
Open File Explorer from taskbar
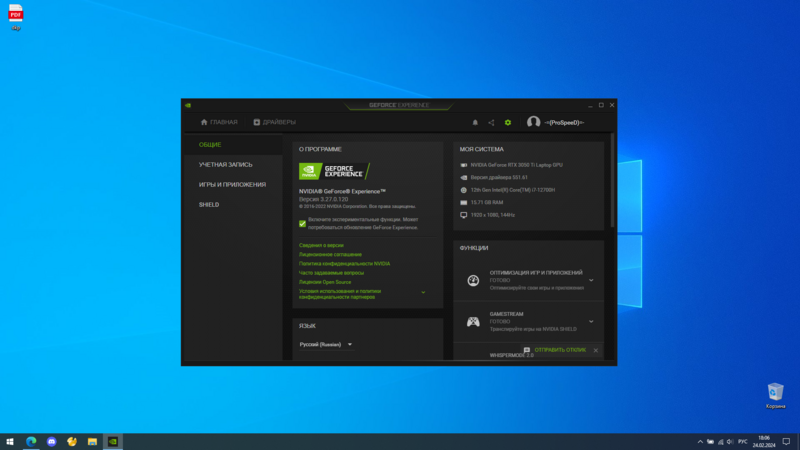[x=92, y=442]
